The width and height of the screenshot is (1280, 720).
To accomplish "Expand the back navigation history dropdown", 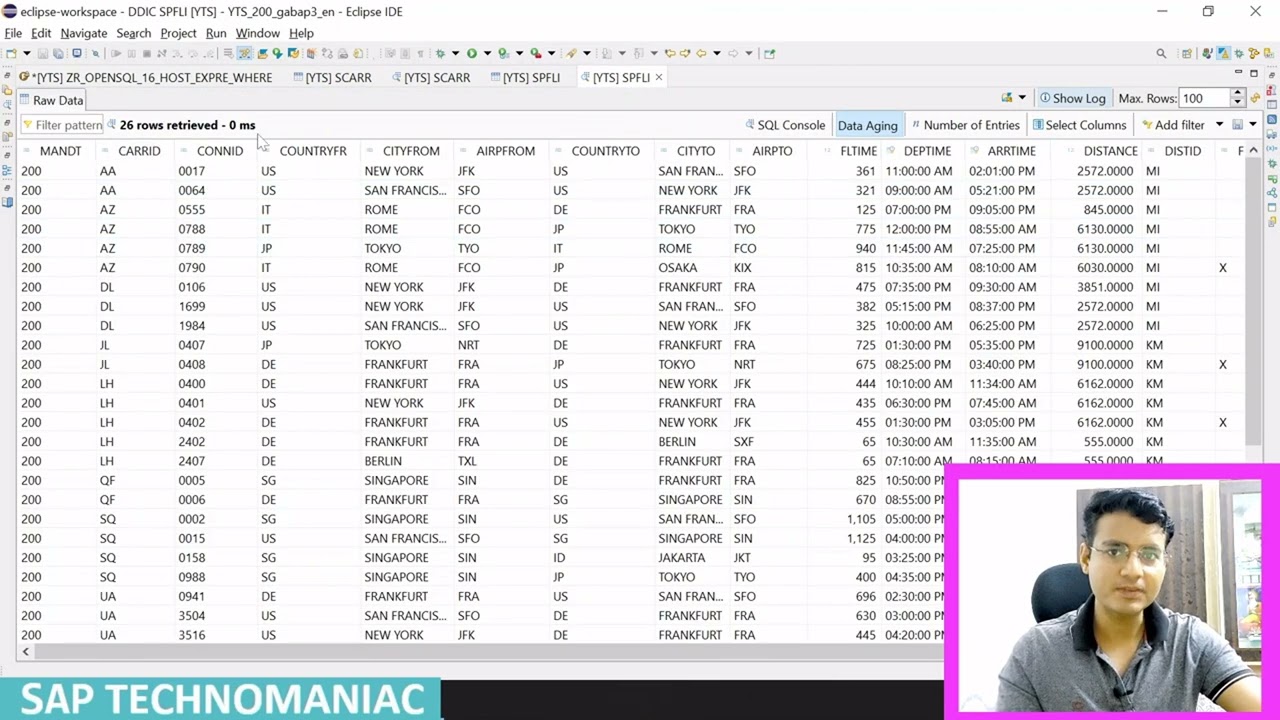I will tap(717, 53).
